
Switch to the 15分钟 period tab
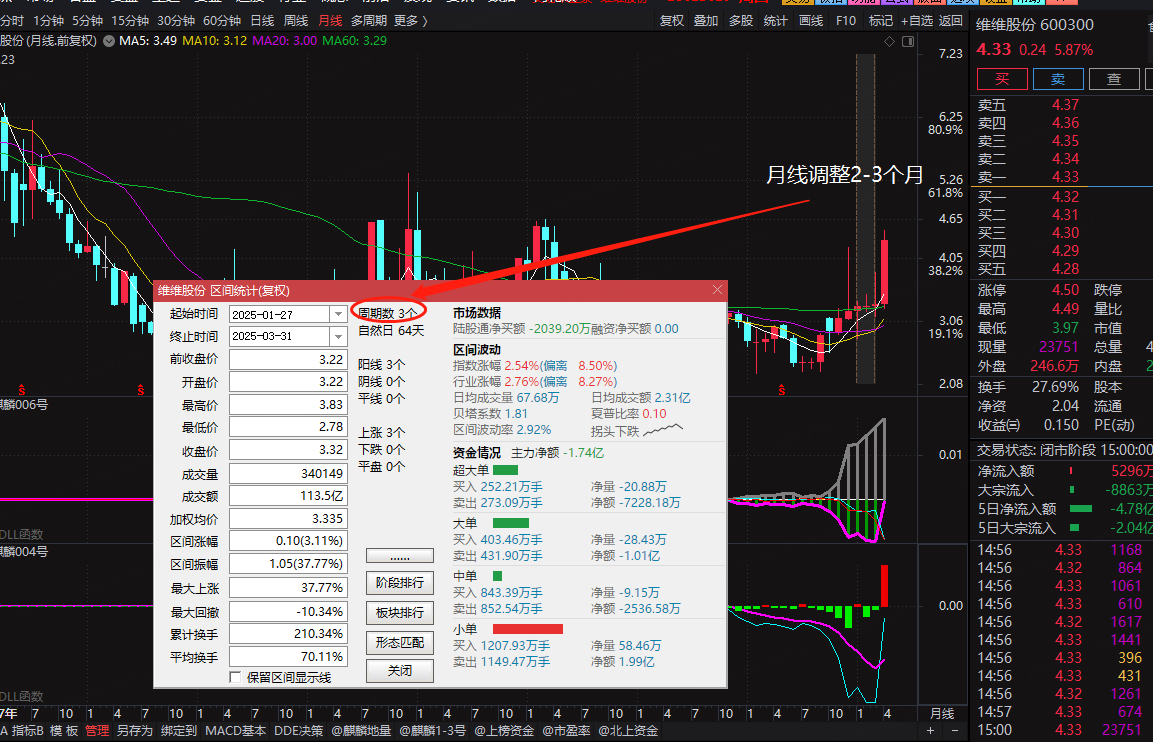click(x=129, y=21)
